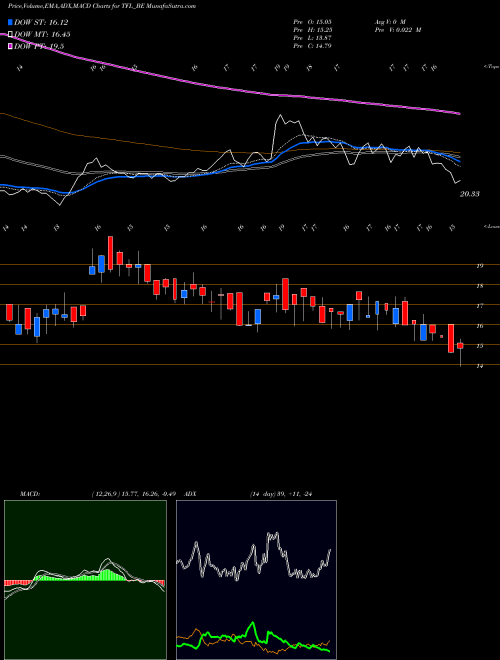Click the last red candlestick near 15
The height and width of the screenshot is (660, 500).
[x=460, y=346]
